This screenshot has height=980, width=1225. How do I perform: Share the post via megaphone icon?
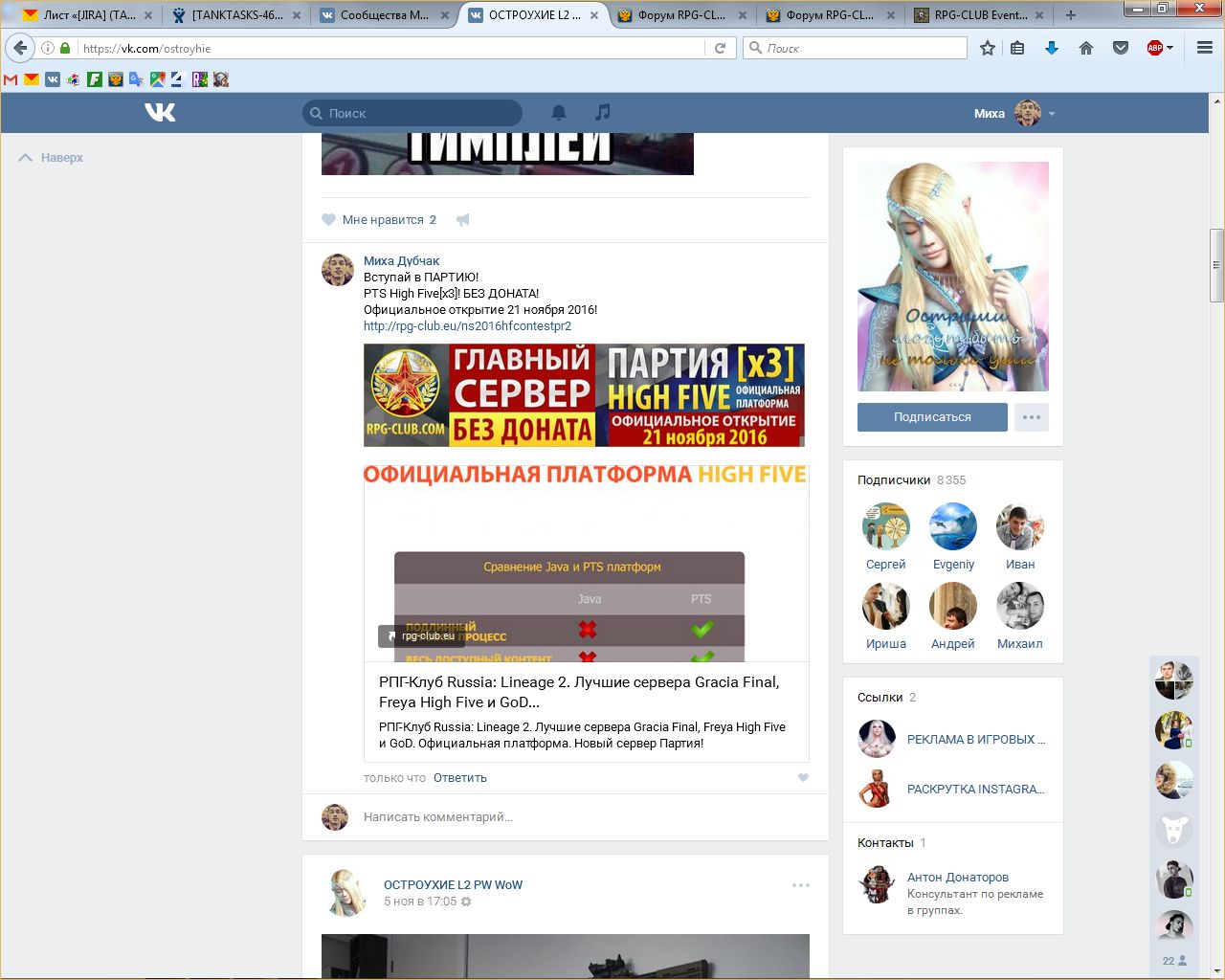coord(463,220)
